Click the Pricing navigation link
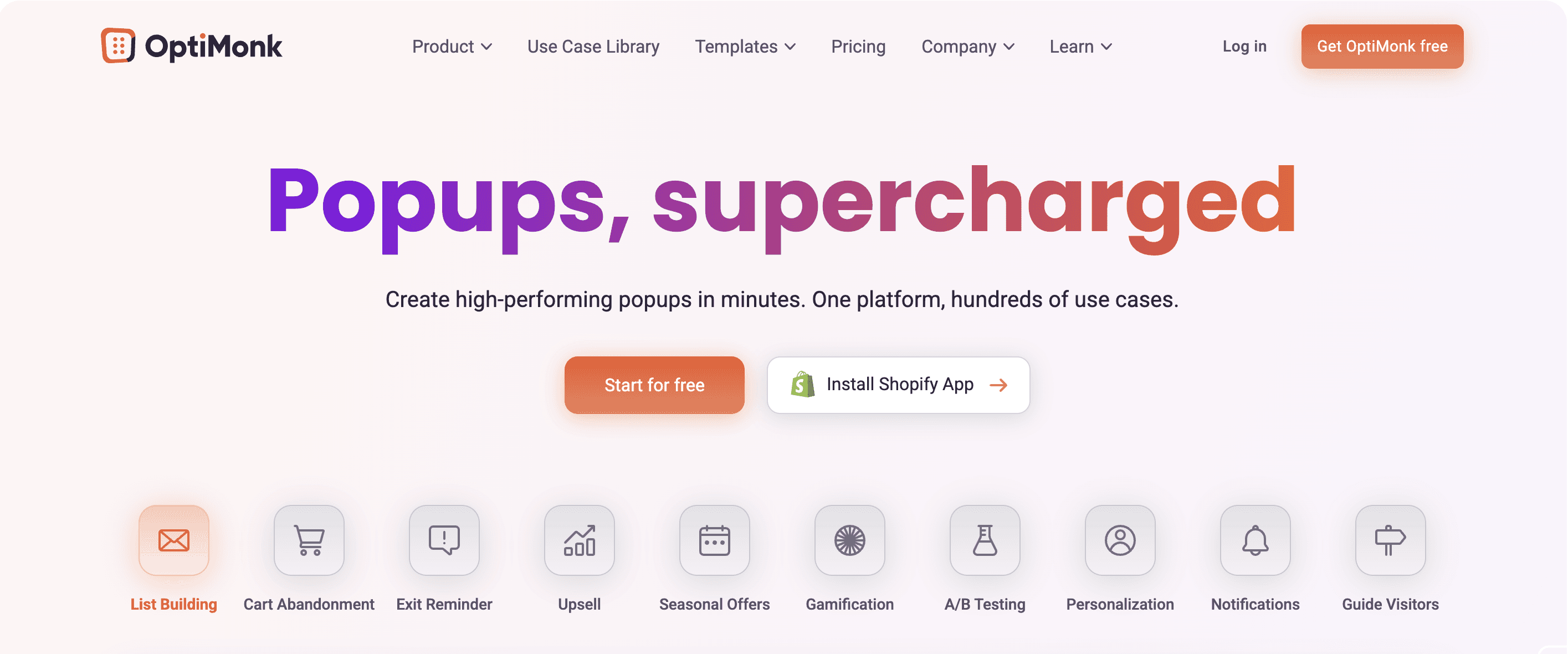Image resolution: width=1568 pixels, height=654 pixels. click(858, 46)
